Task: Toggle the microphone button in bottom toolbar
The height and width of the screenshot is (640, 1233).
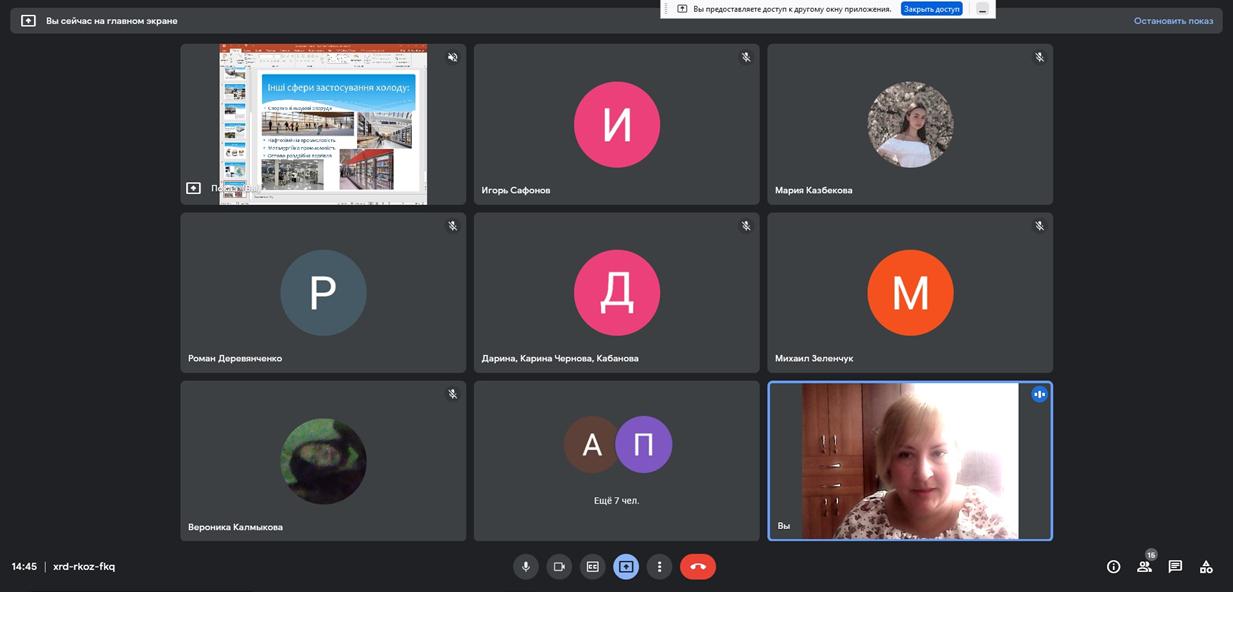Action: (526, 567)
